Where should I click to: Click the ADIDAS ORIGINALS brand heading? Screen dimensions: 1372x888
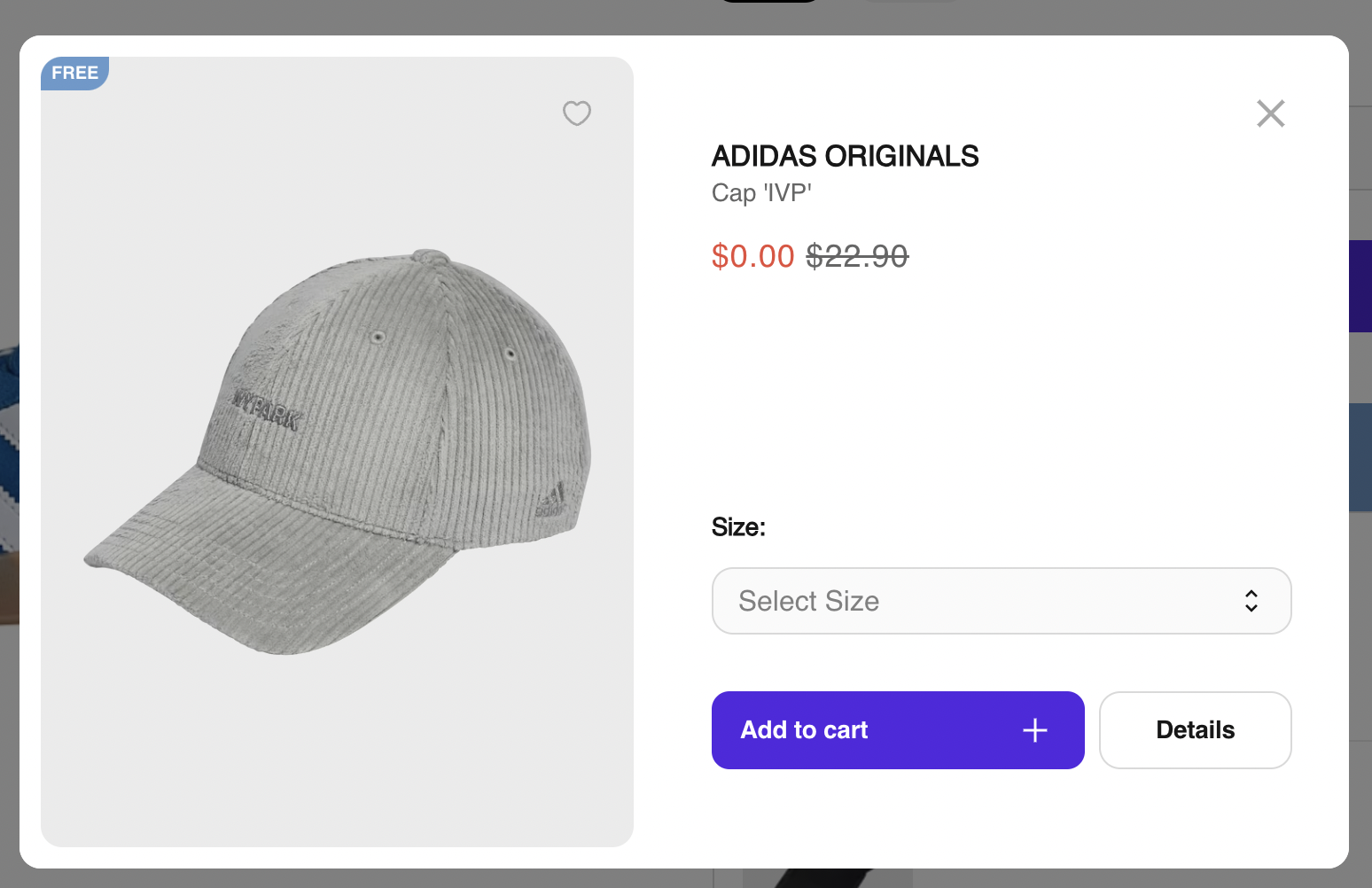[x=845, y=156]
